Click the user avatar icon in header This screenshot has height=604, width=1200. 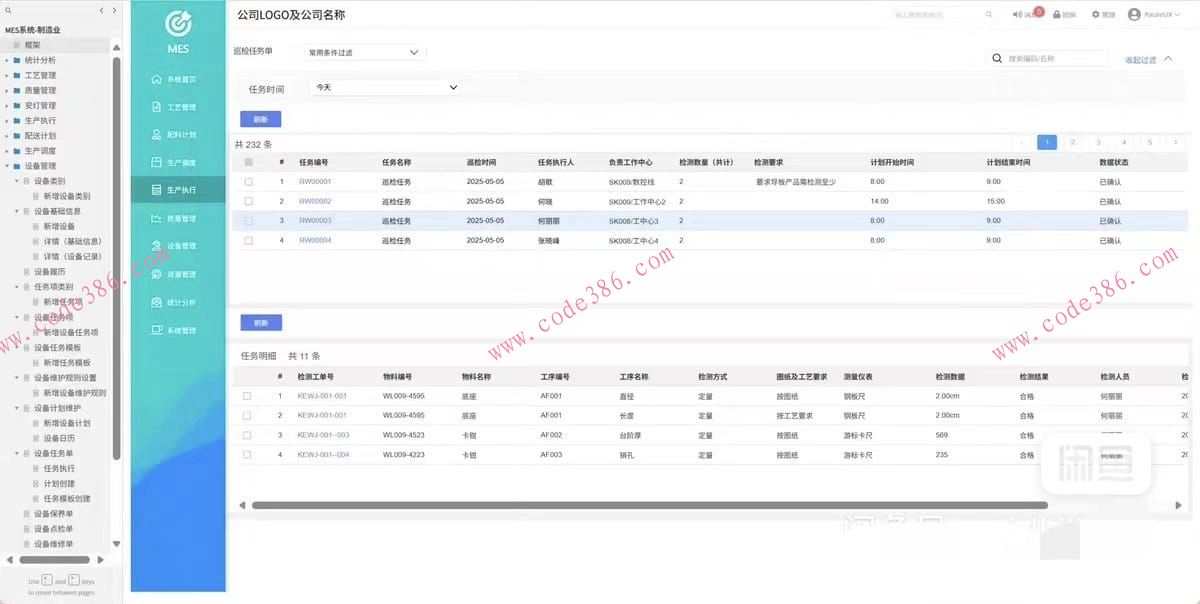(1134, 15)
